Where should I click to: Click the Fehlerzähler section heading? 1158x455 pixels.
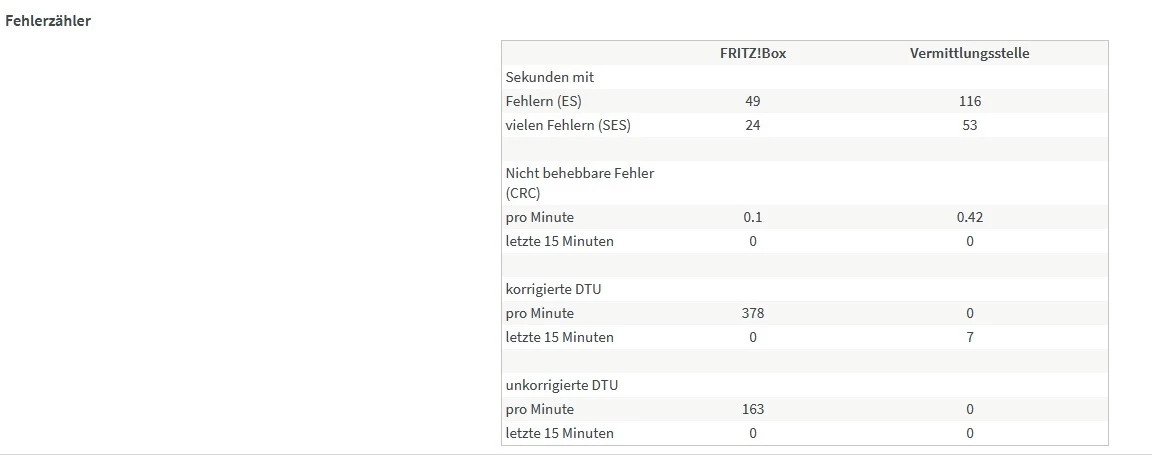click(48, 21)
